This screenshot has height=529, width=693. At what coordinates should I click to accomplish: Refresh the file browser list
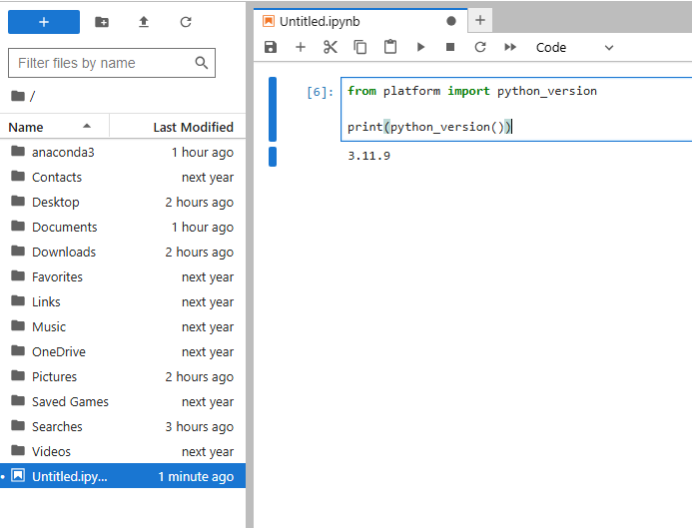tap(185, 22)
